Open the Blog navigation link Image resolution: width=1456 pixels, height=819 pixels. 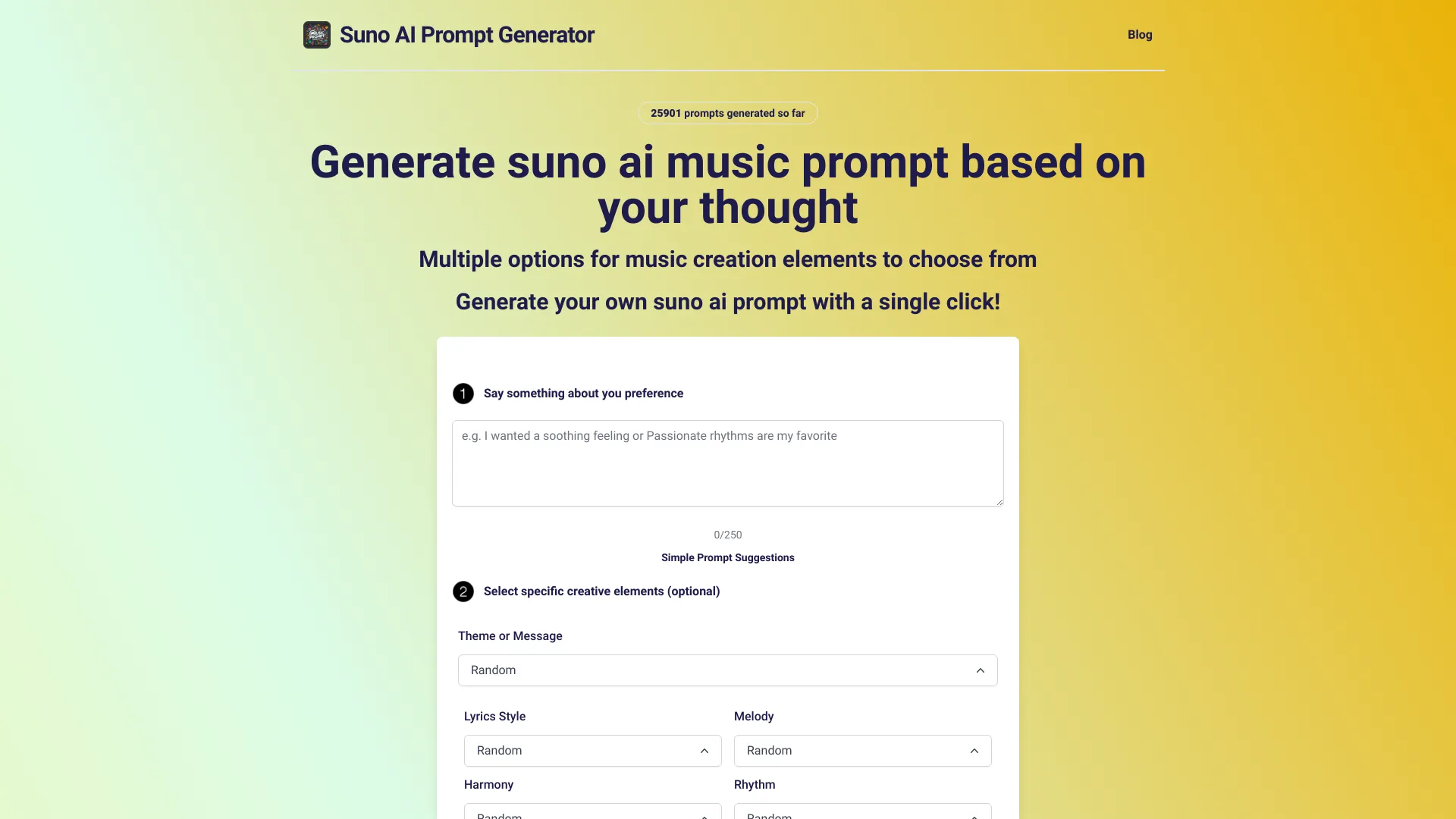[x=1140, y=34]
